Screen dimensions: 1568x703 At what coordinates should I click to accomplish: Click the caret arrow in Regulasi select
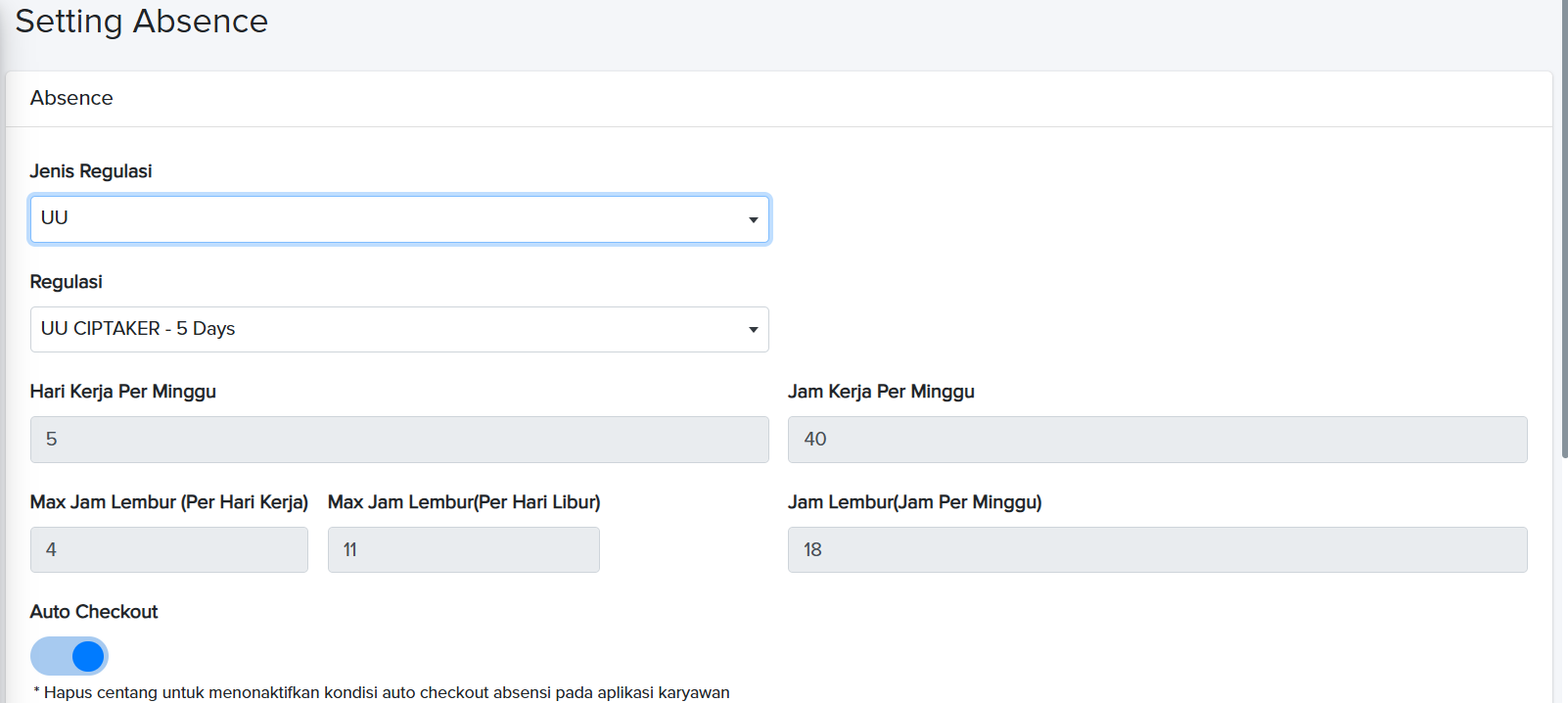(x=753, y=330)
